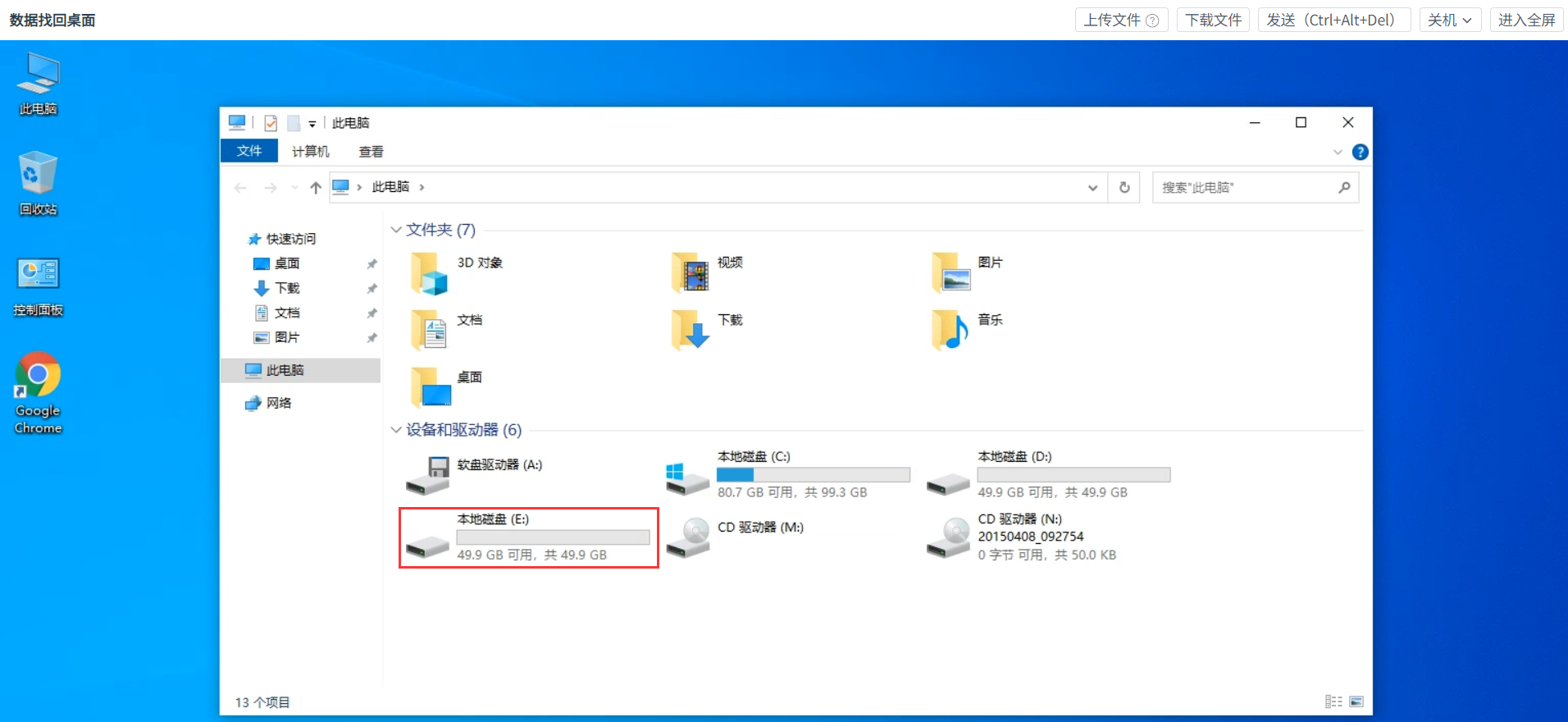Select CD Drive (M:) icon
This screenshot has width=1568, height=722.
(x=689, y=537)
